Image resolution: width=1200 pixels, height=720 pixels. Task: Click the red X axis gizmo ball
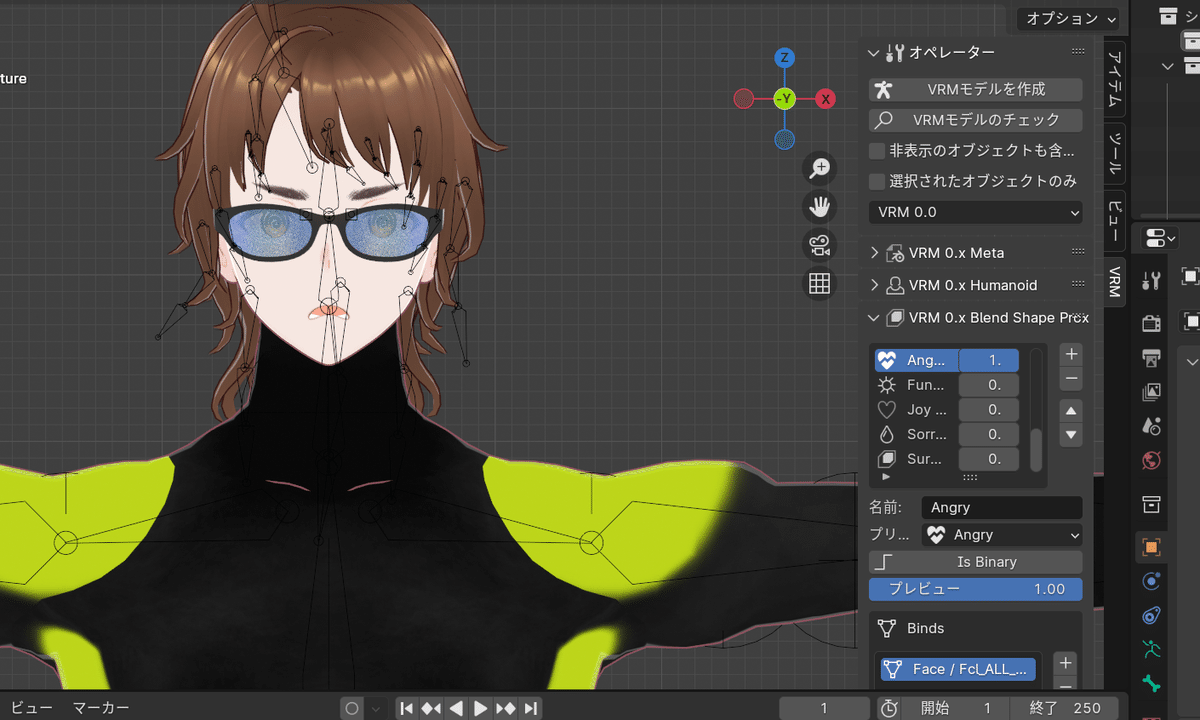[826, 99]
